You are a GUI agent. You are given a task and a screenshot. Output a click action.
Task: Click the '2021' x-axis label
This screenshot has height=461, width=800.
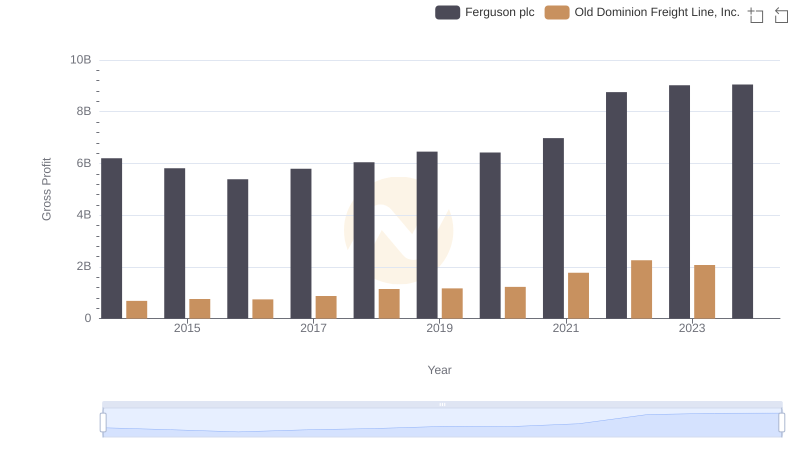pyautogui.click(x=566, y=328)
